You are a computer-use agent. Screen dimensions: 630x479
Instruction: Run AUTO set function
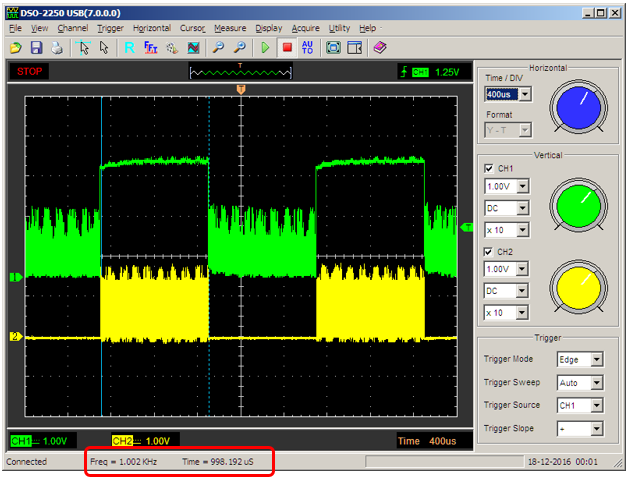click(307, 48)
